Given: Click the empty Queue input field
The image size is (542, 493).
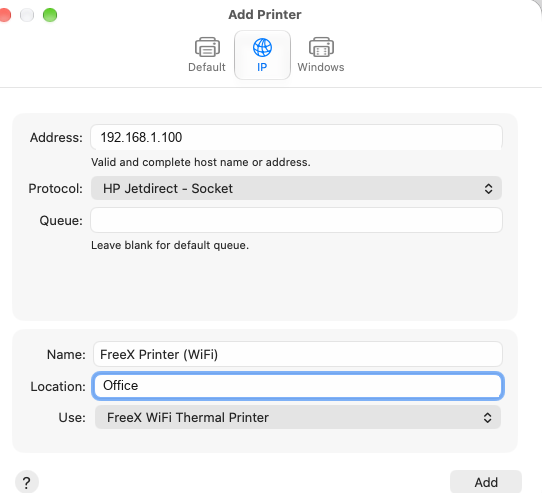Looking at the screenshot, I should [296, 220].
